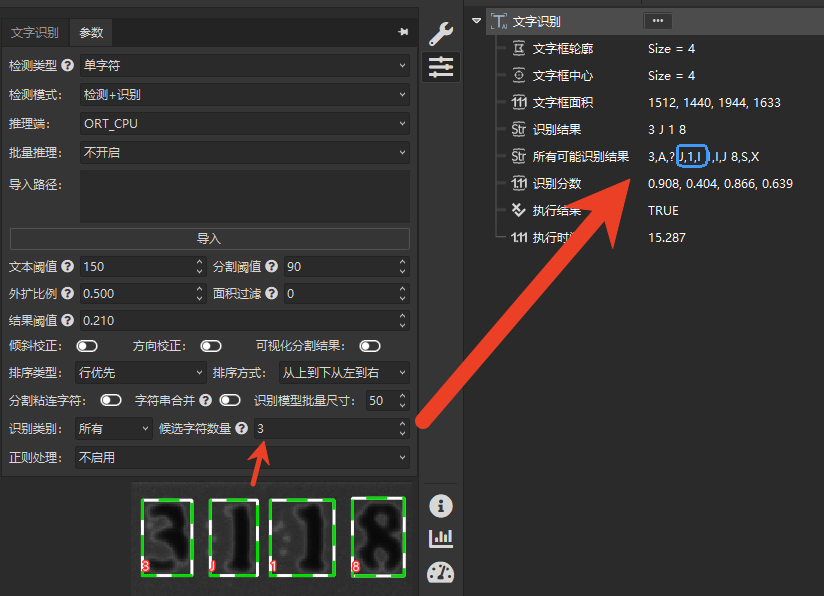Select the 执行结果 value TRUE

[663, 210]
